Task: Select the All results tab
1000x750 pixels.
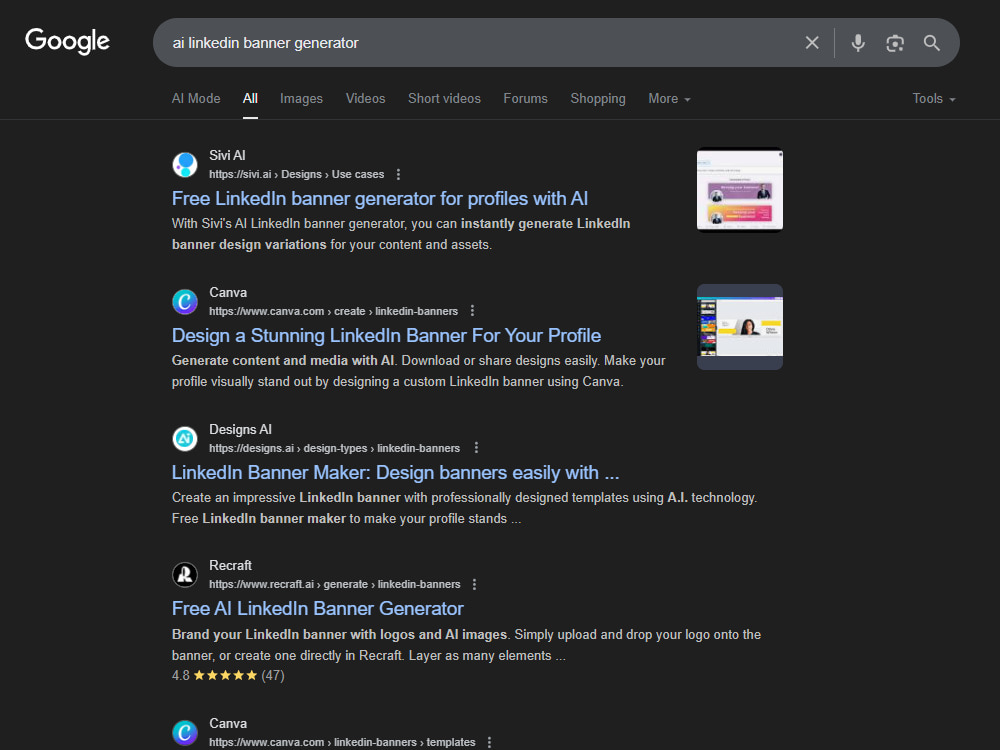Action: (250, 99)
